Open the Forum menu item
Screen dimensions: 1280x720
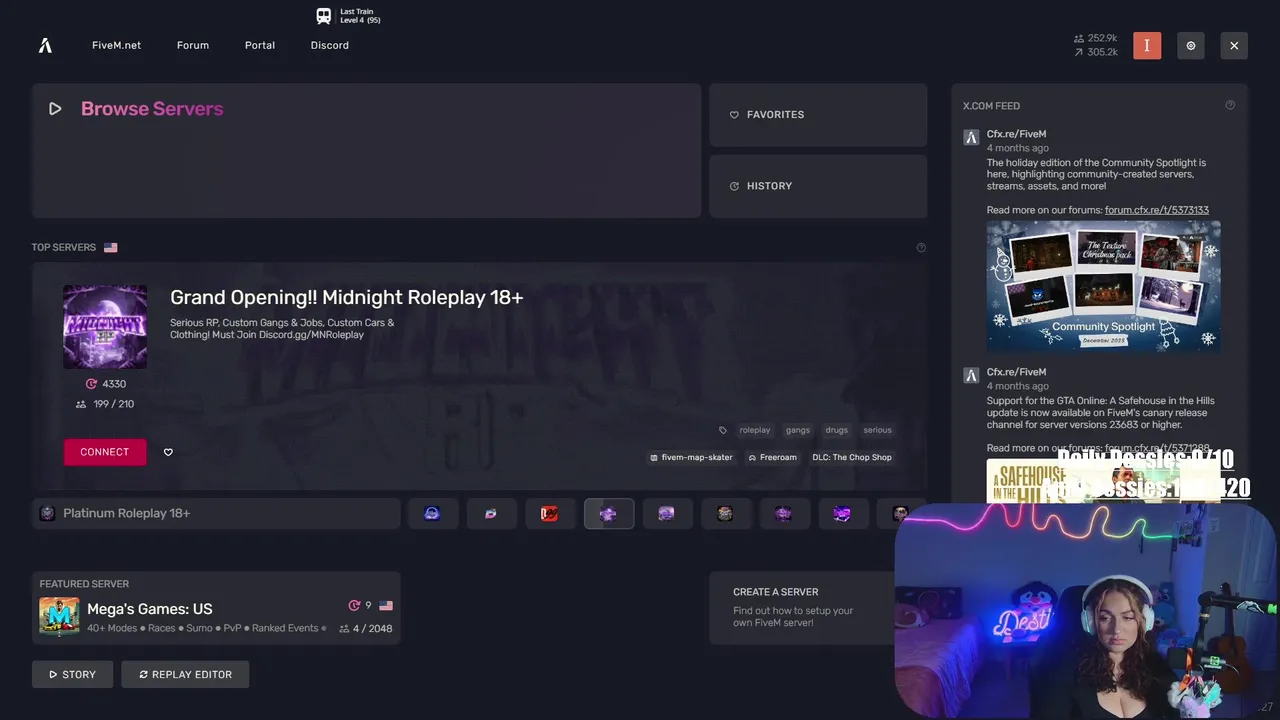[193, 45]
